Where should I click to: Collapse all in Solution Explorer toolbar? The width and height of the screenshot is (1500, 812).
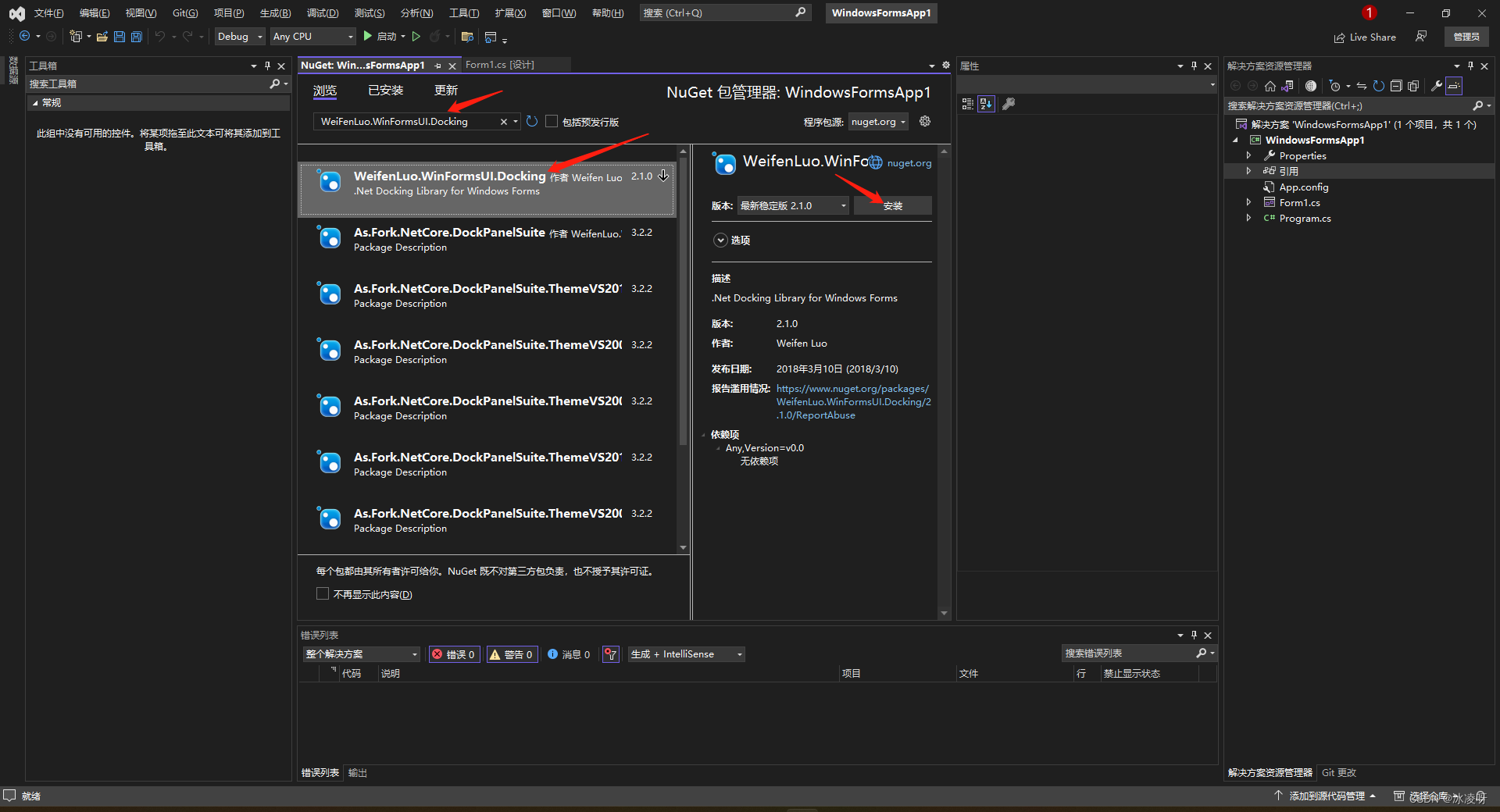click(1396, 86)
